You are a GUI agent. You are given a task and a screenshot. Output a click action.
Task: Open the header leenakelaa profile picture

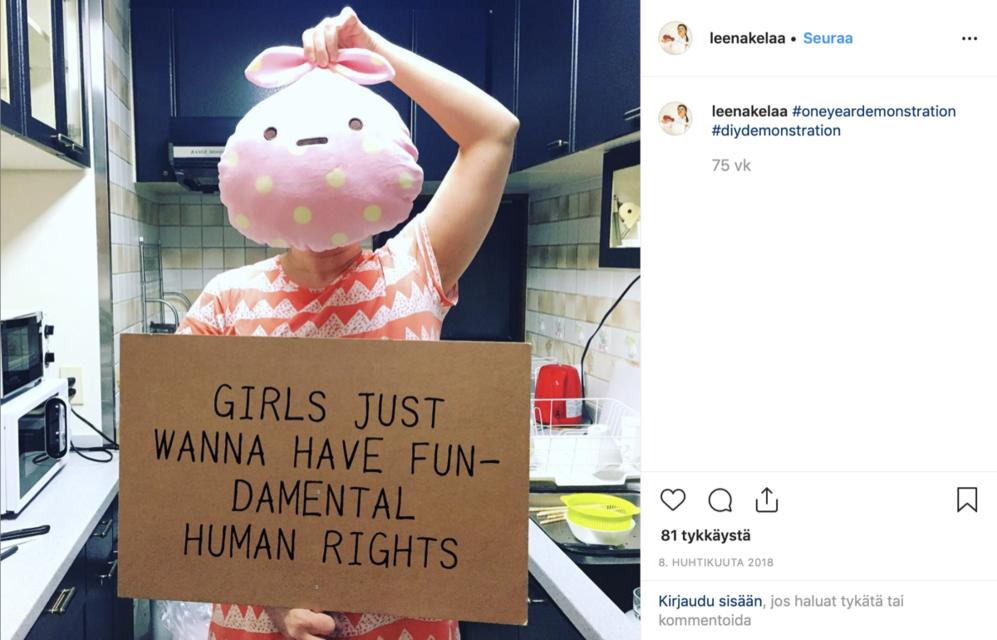point(675,38)
